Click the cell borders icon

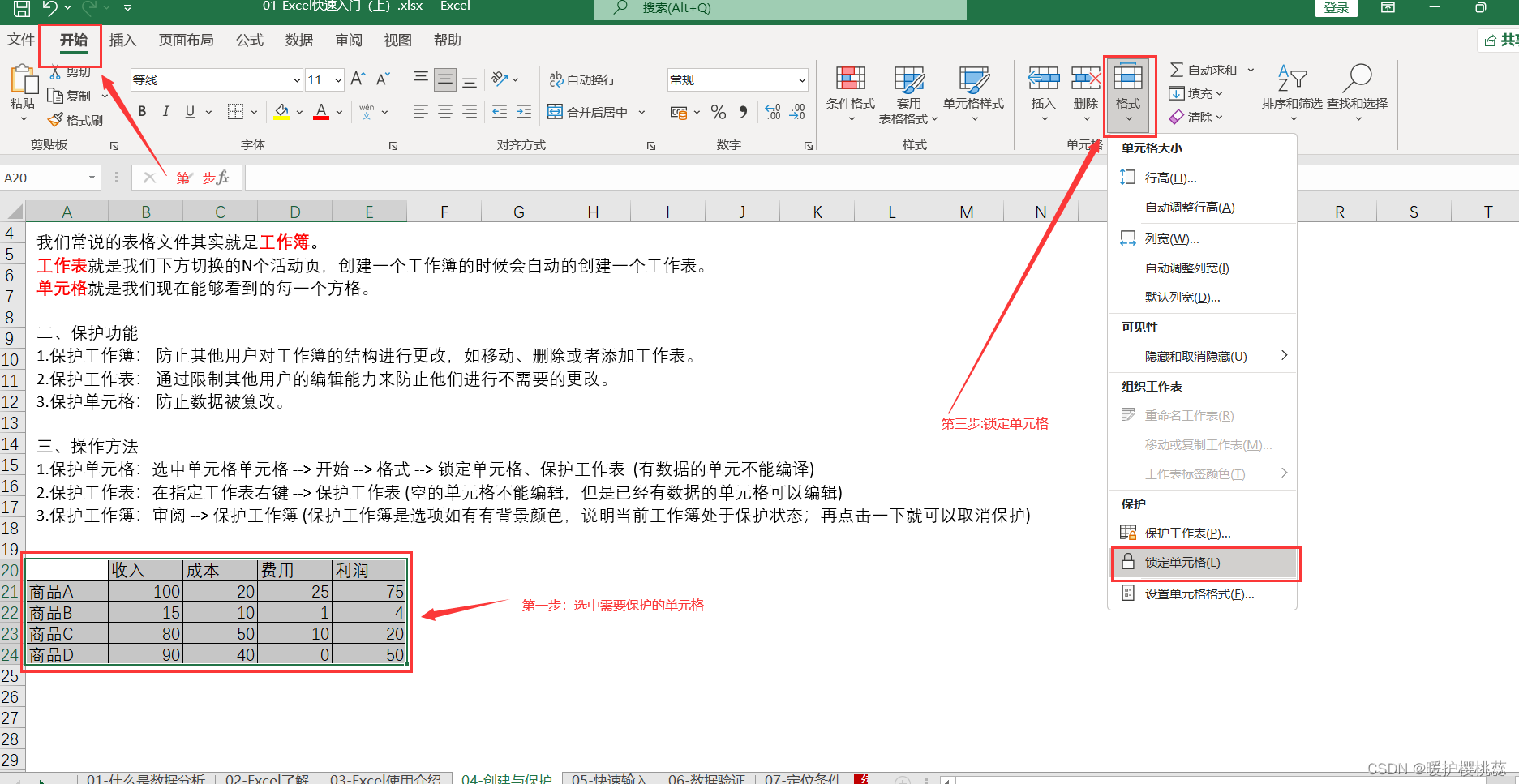tap(235, 112)
